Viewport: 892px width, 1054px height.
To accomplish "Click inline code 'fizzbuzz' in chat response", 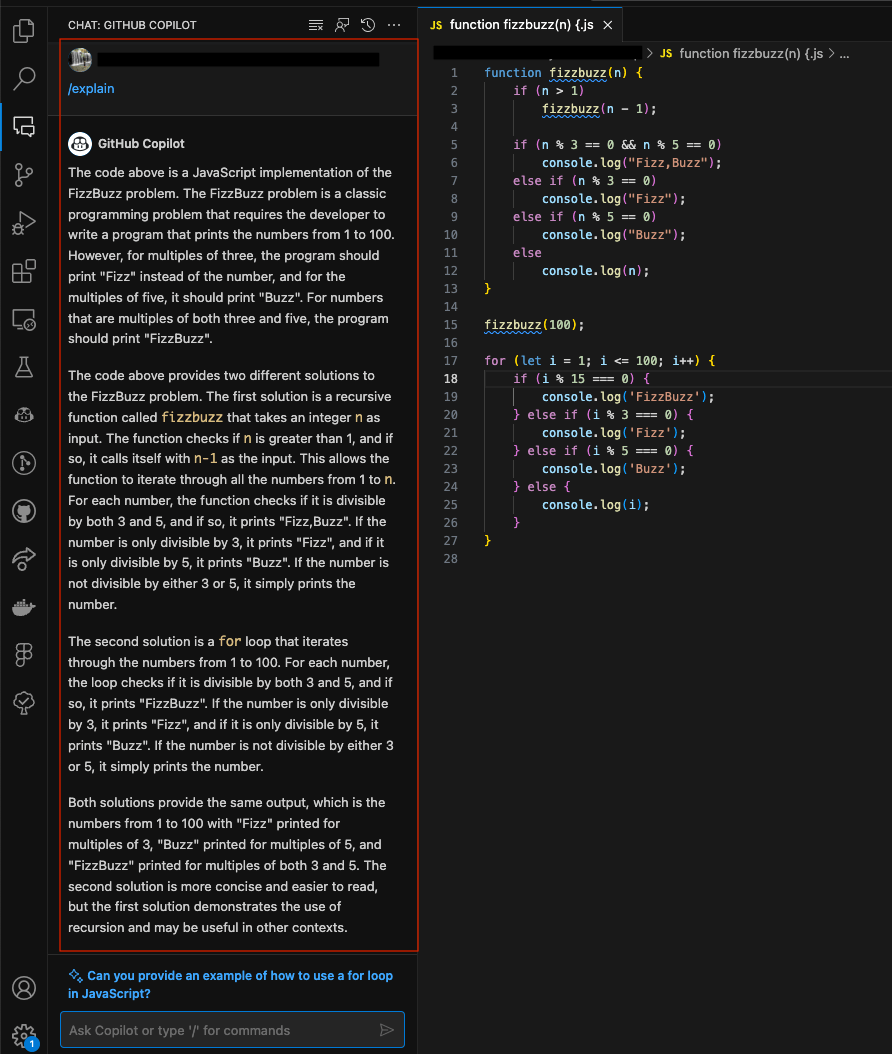I will 192,417.
